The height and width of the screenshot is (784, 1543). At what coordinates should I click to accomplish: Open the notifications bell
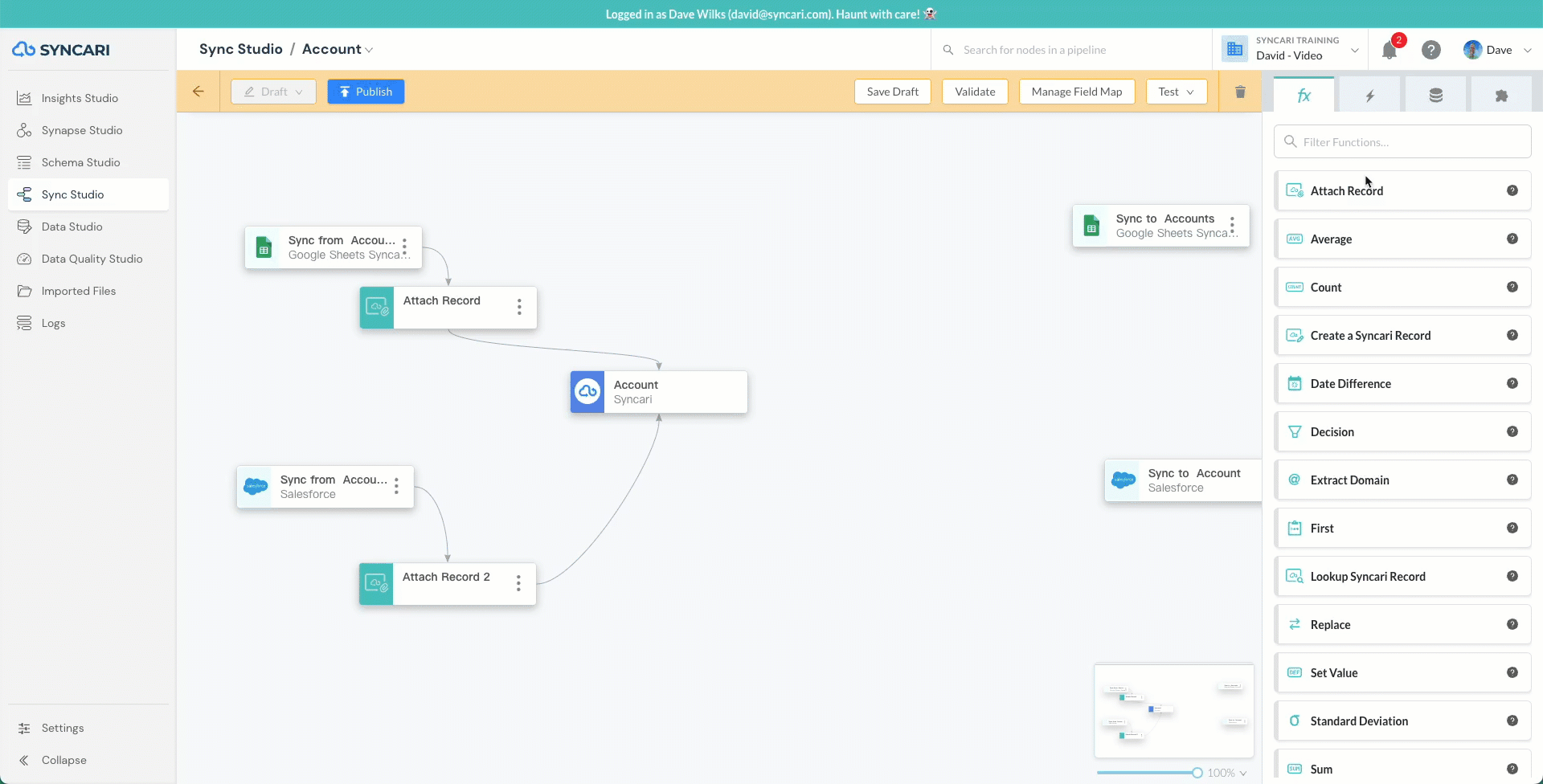point(1389,50)
